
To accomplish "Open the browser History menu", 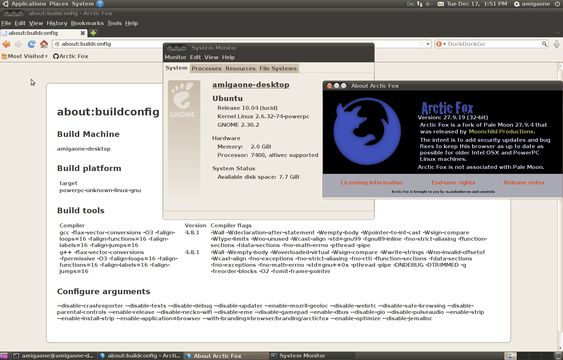I will [x=57, y=23].
